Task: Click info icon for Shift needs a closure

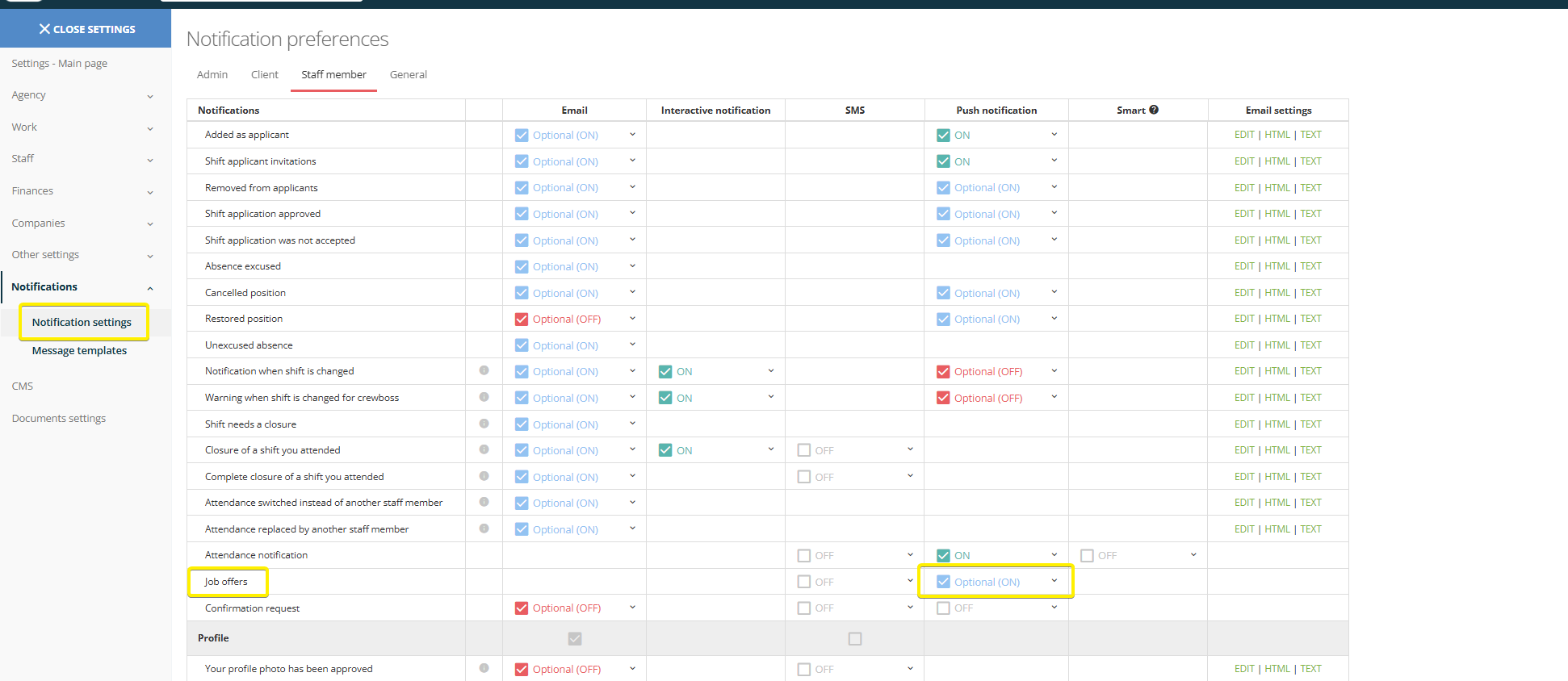Action: point(484,424)
